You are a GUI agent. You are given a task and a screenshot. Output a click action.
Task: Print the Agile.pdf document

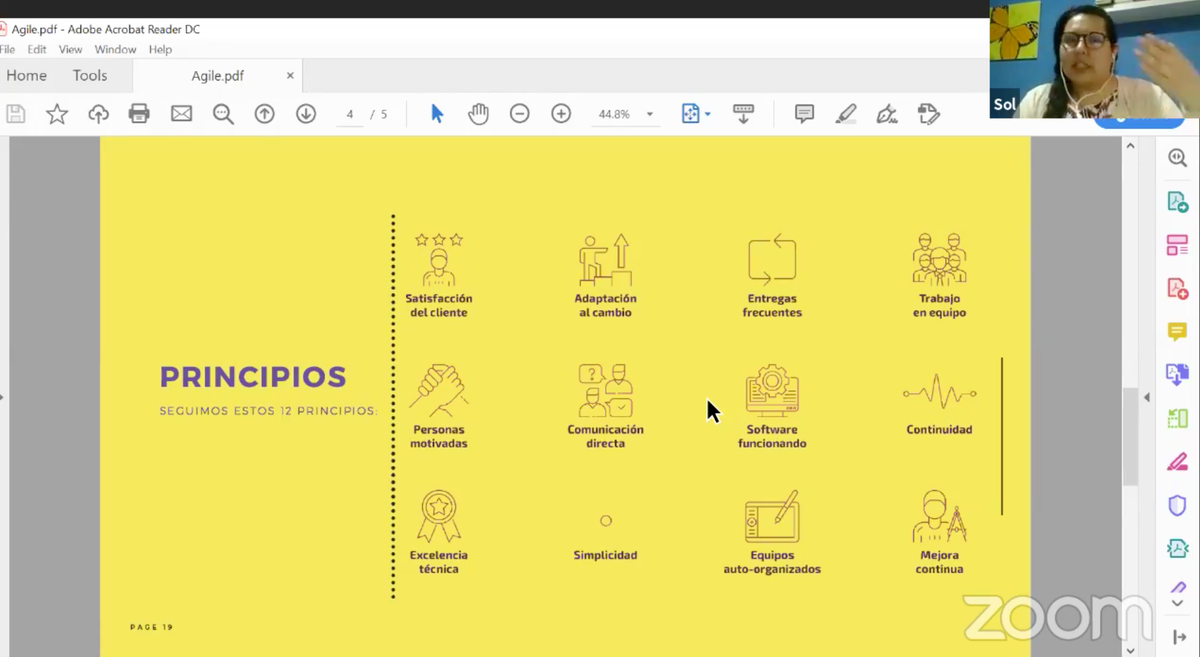[139, 114]
